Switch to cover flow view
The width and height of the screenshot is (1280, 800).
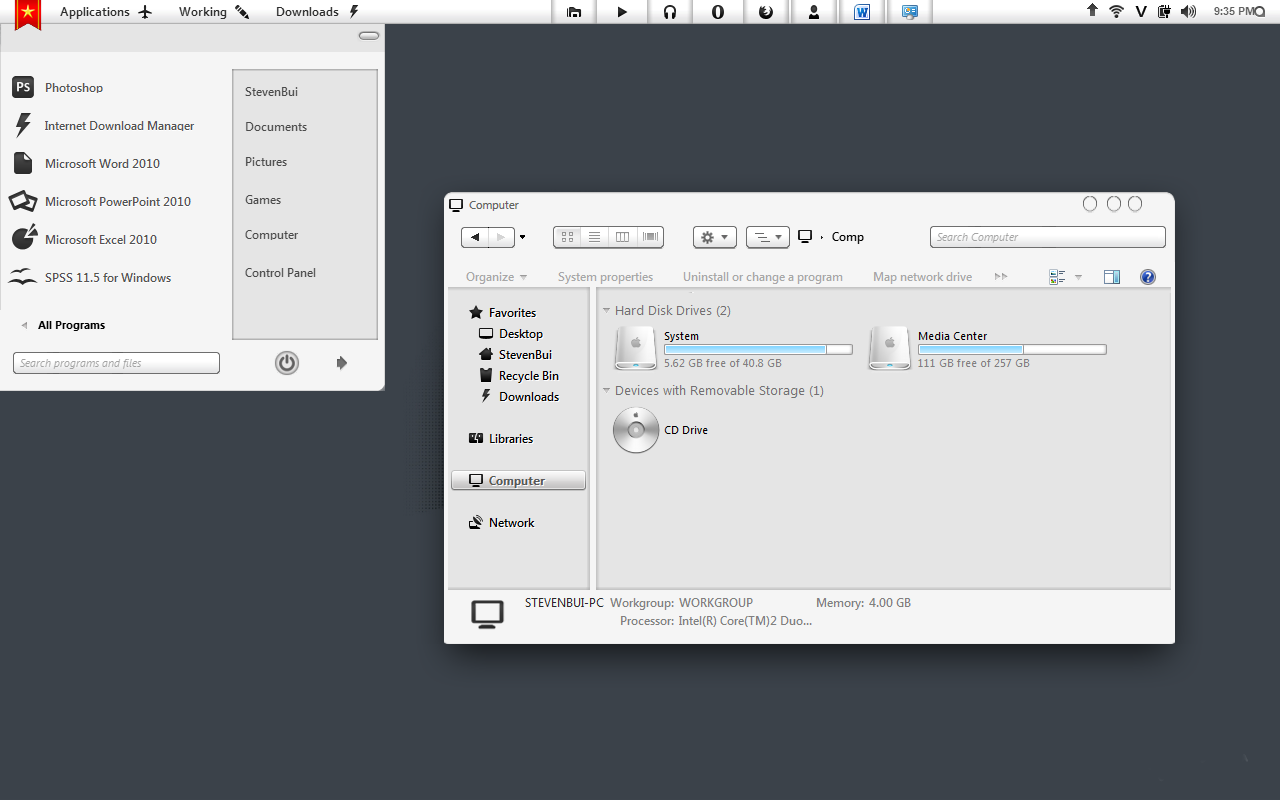(x=651, y=237)
